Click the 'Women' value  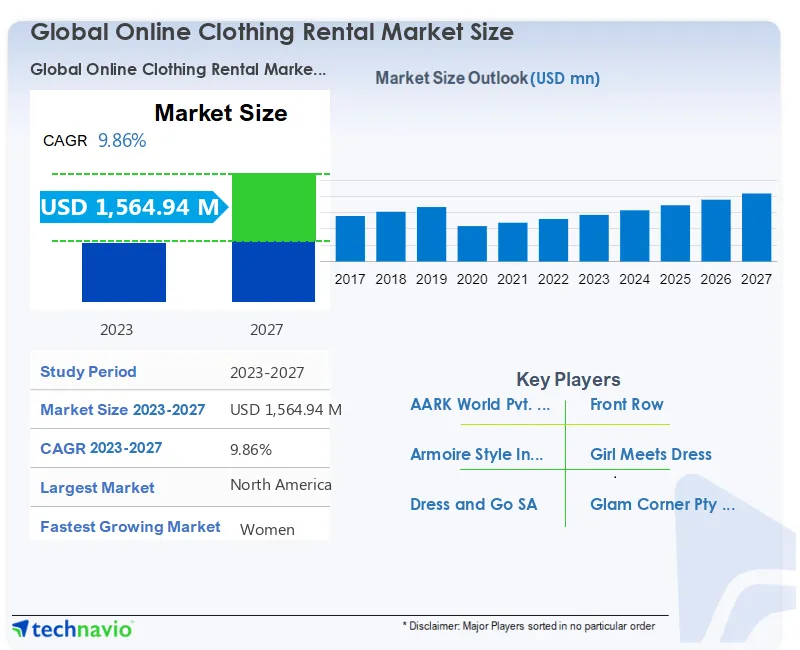267,530
